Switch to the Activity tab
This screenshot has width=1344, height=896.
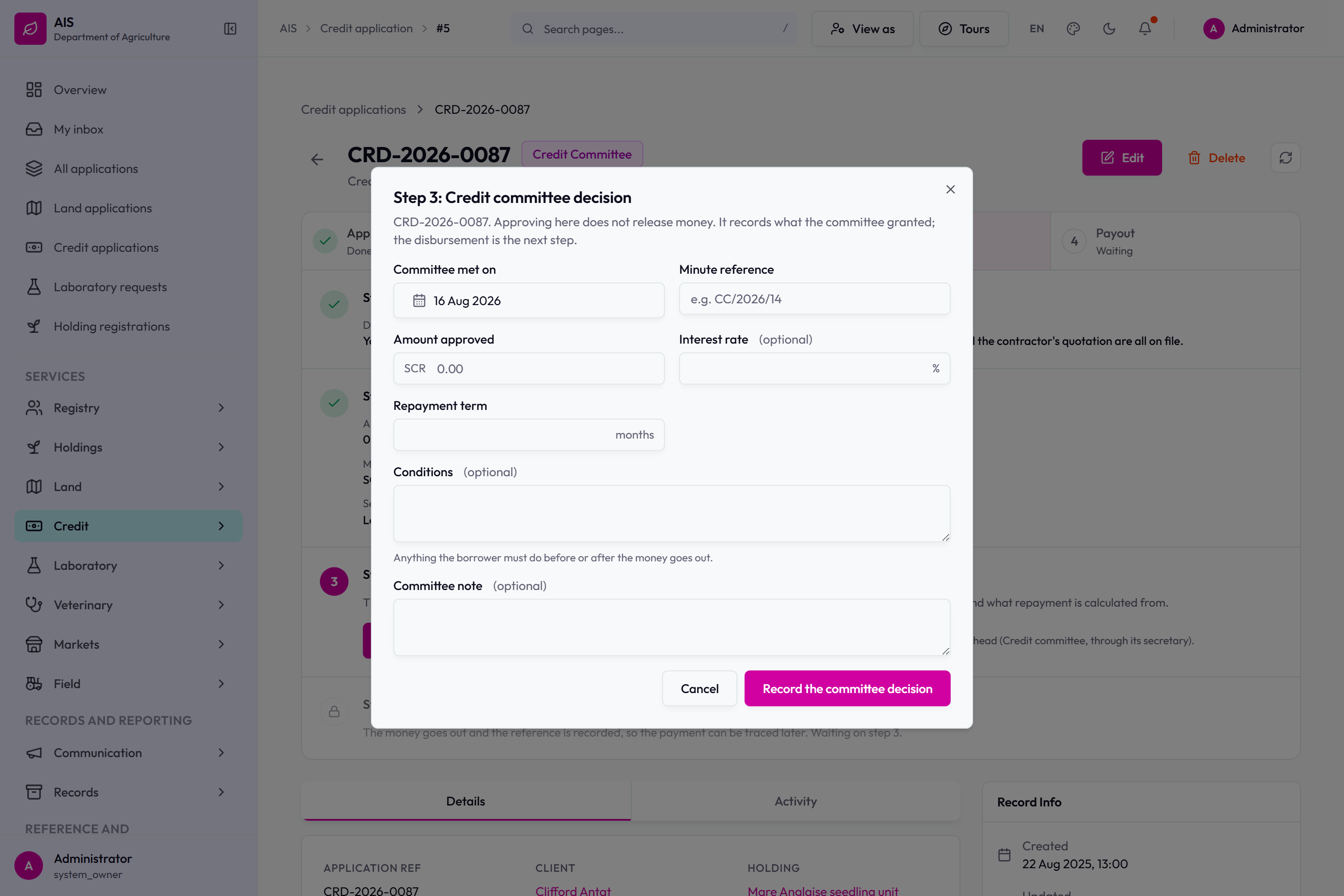pos(796,801)
